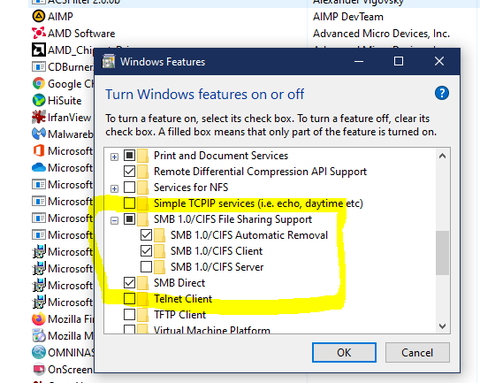
Task: Expand the Services for NFS node
Action: pos(114,189)
